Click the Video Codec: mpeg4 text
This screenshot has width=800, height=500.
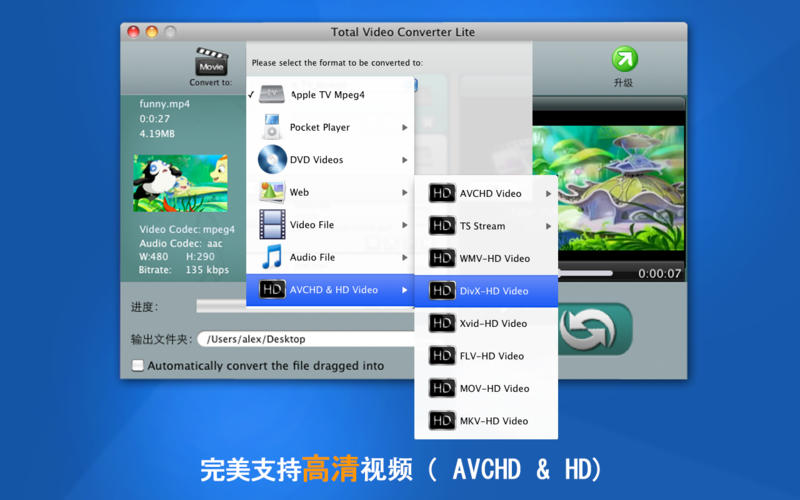(187, 230)
